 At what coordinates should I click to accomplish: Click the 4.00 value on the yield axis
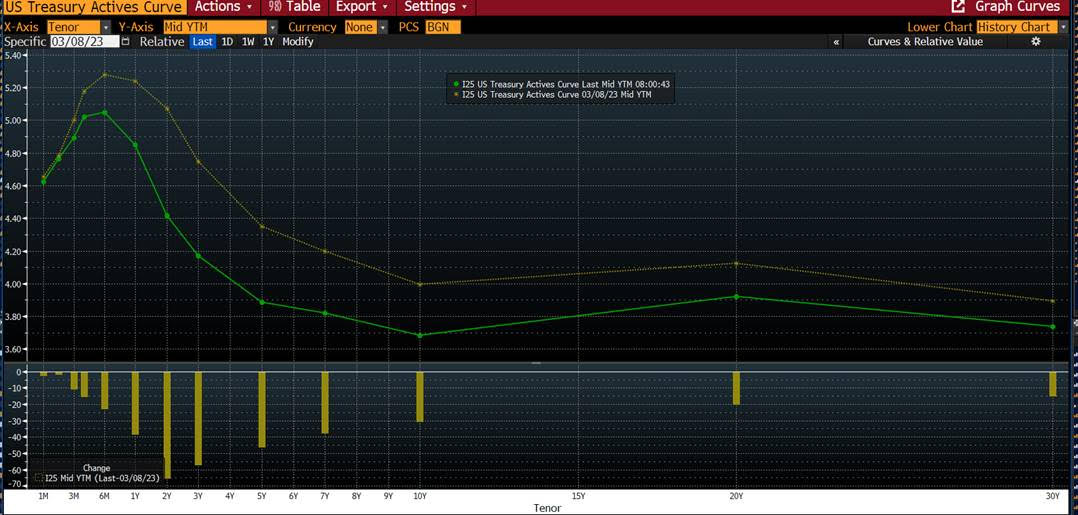tap(14, 284)
